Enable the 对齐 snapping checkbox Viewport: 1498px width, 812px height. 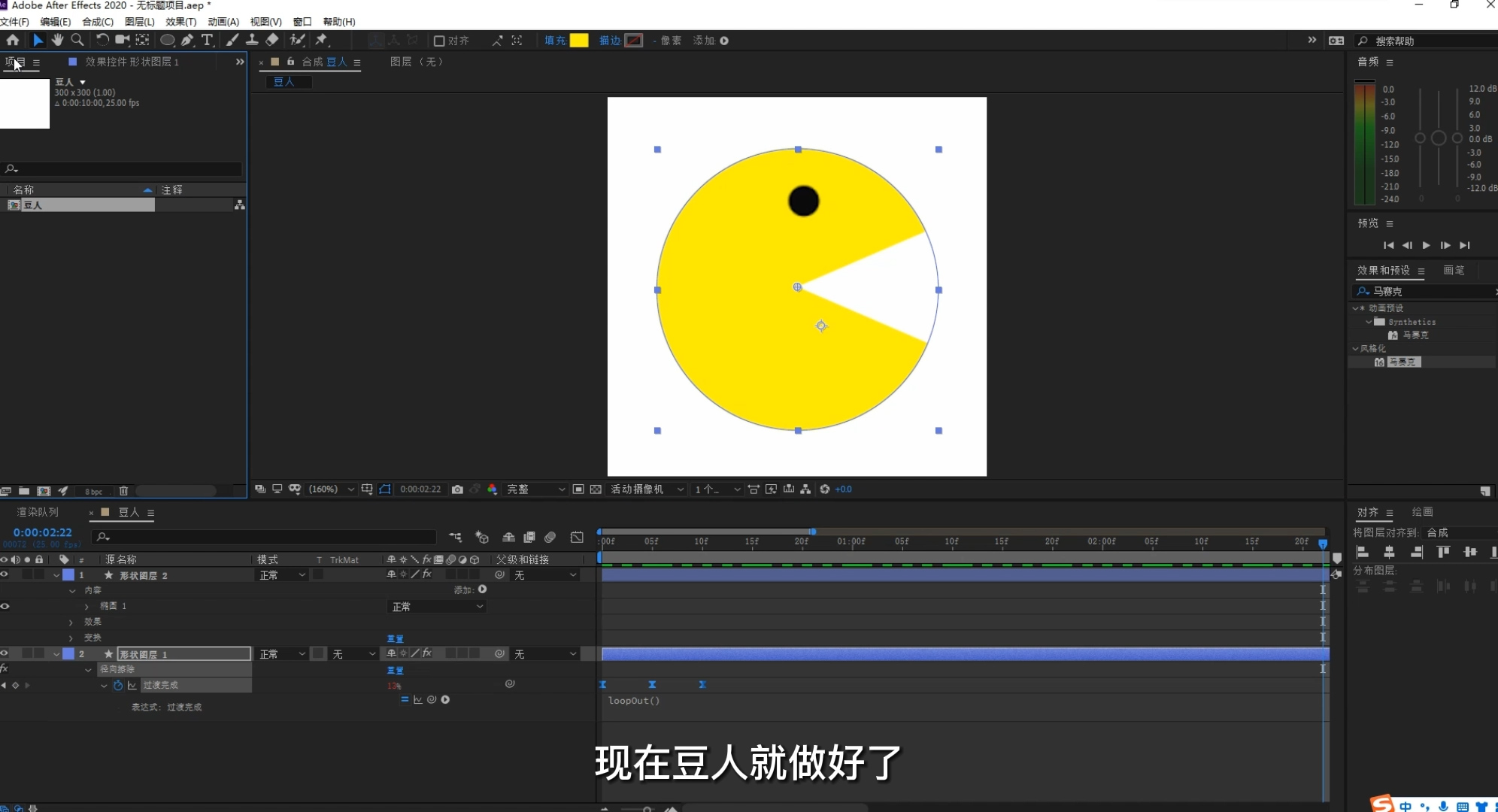[439, 41]
